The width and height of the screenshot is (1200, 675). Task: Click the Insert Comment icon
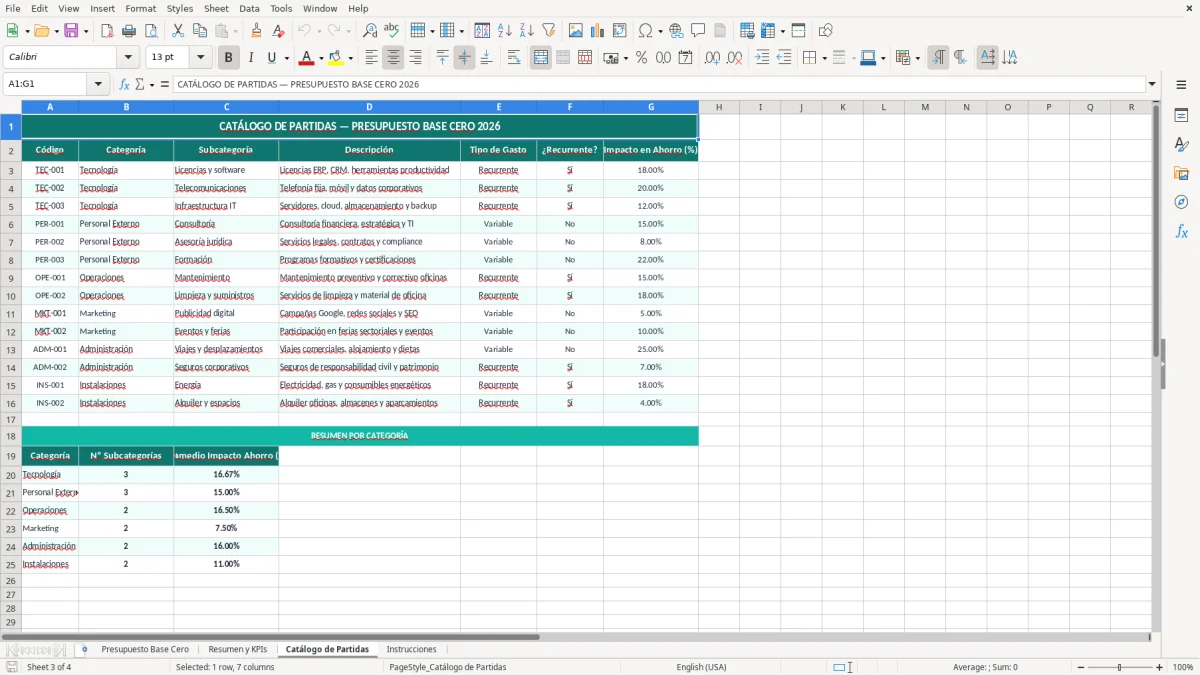tap(699, 31)
